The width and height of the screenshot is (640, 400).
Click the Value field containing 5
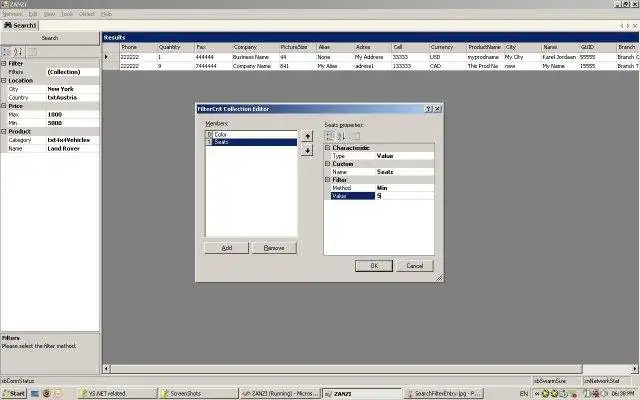(x=404, y=196)
